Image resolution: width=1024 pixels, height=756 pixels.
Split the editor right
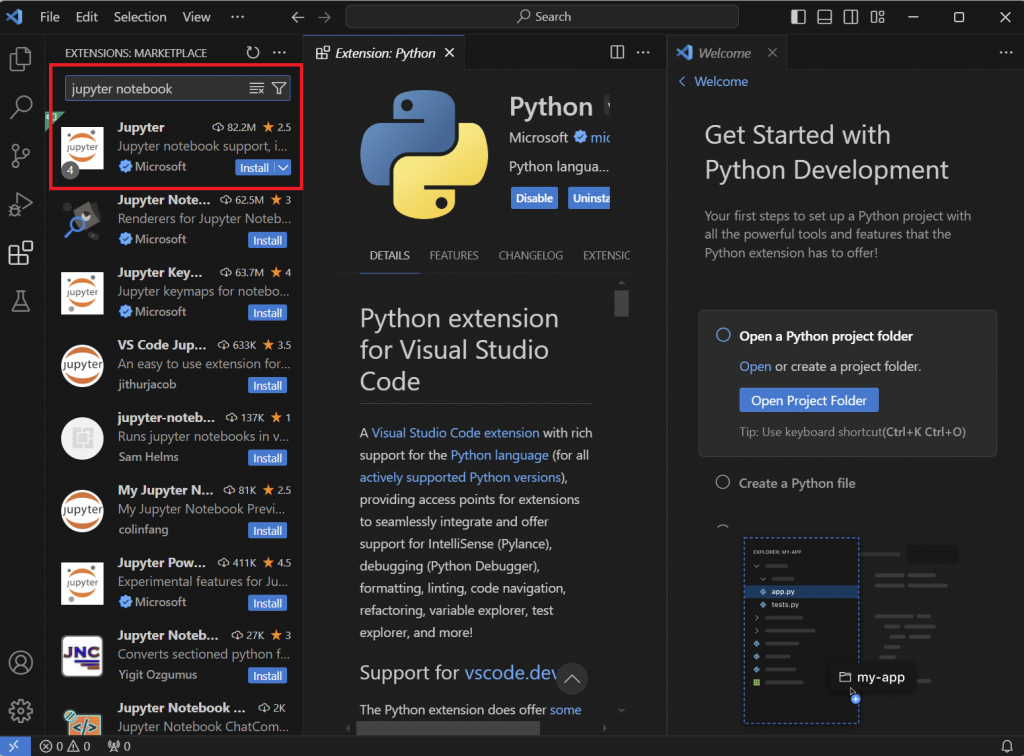[617, 53]
